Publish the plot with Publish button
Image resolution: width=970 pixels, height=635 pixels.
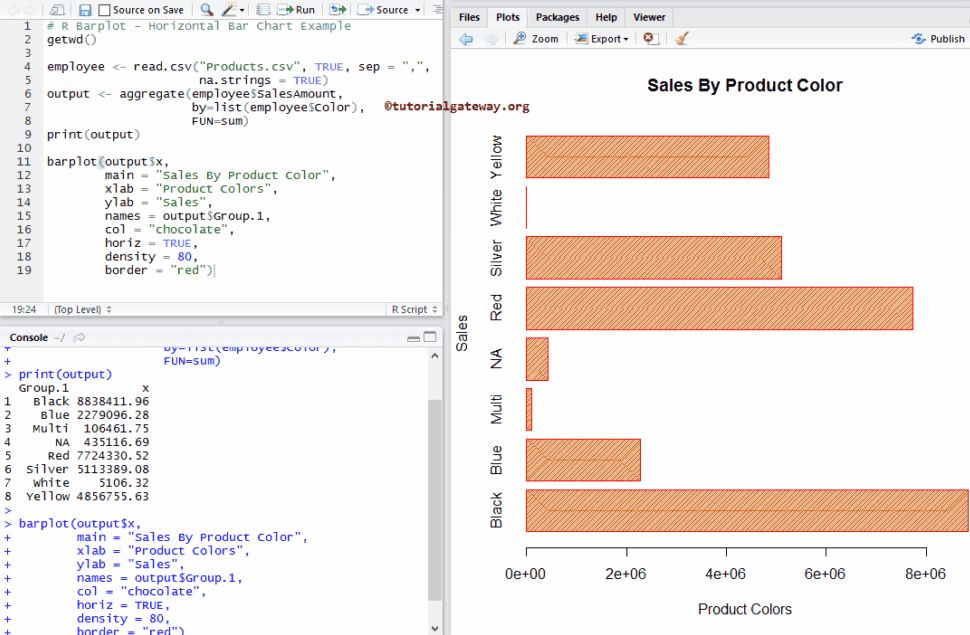pyautogui.click(x=936, y=38)
